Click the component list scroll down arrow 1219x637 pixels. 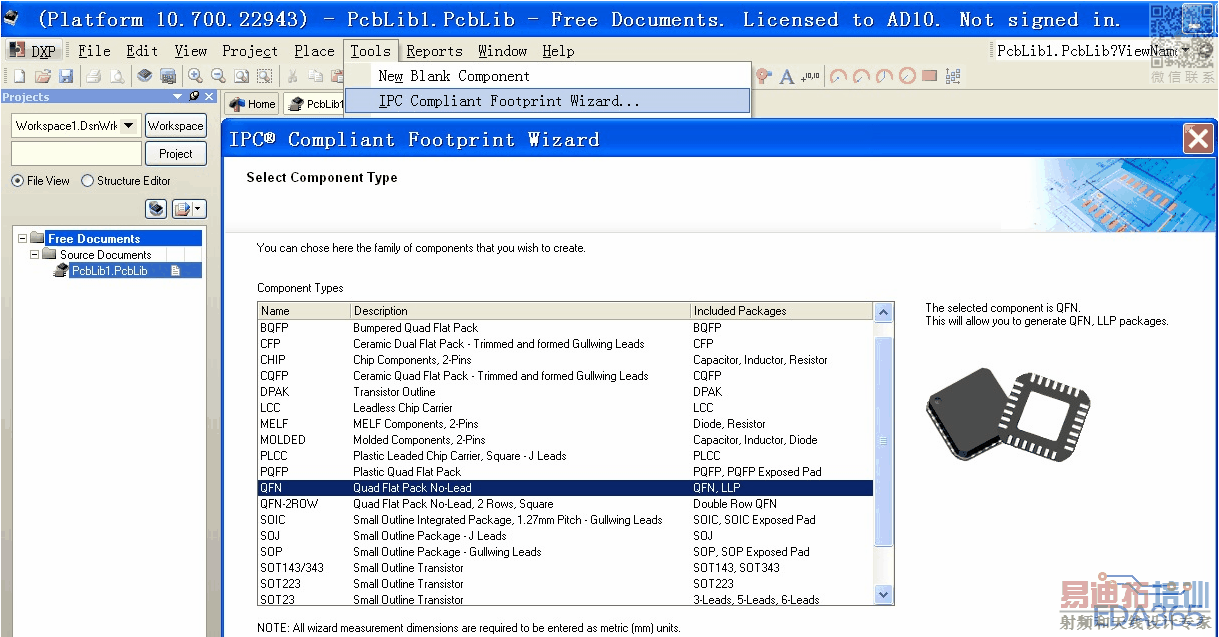883,595
